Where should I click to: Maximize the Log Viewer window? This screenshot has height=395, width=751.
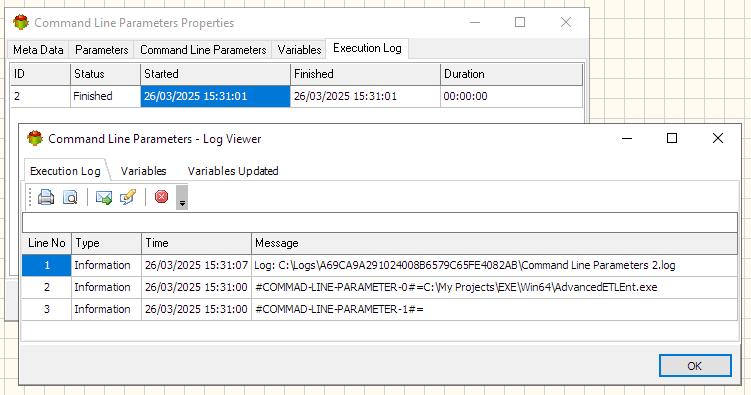672,138
